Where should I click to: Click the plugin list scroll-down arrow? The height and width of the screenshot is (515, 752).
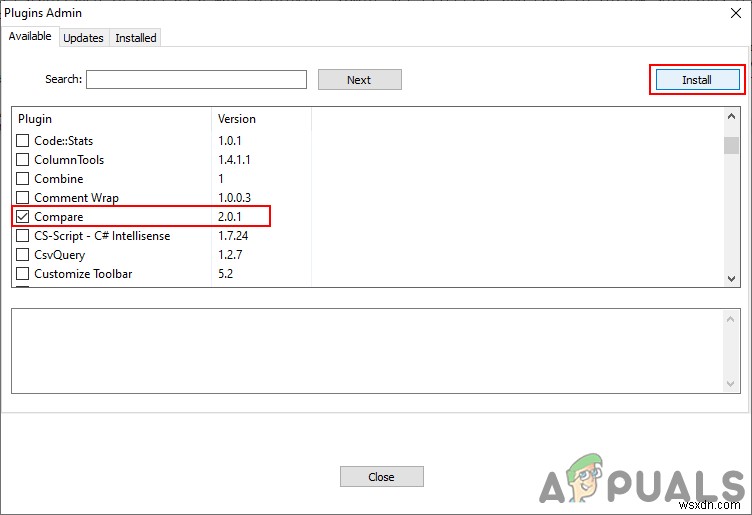731,278
